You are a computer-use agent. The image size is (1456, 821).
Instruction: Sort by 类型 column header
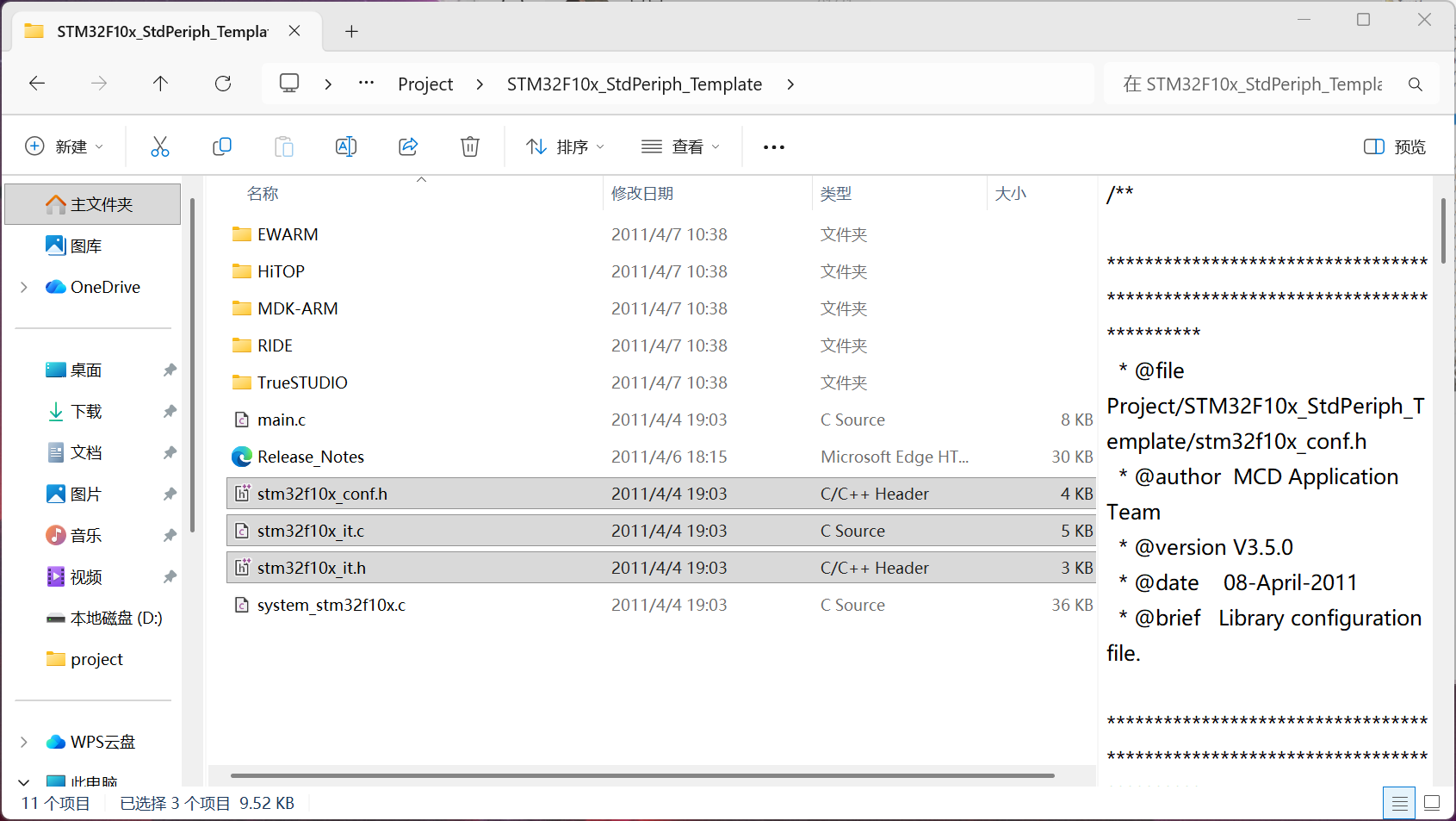click(835, 194)
